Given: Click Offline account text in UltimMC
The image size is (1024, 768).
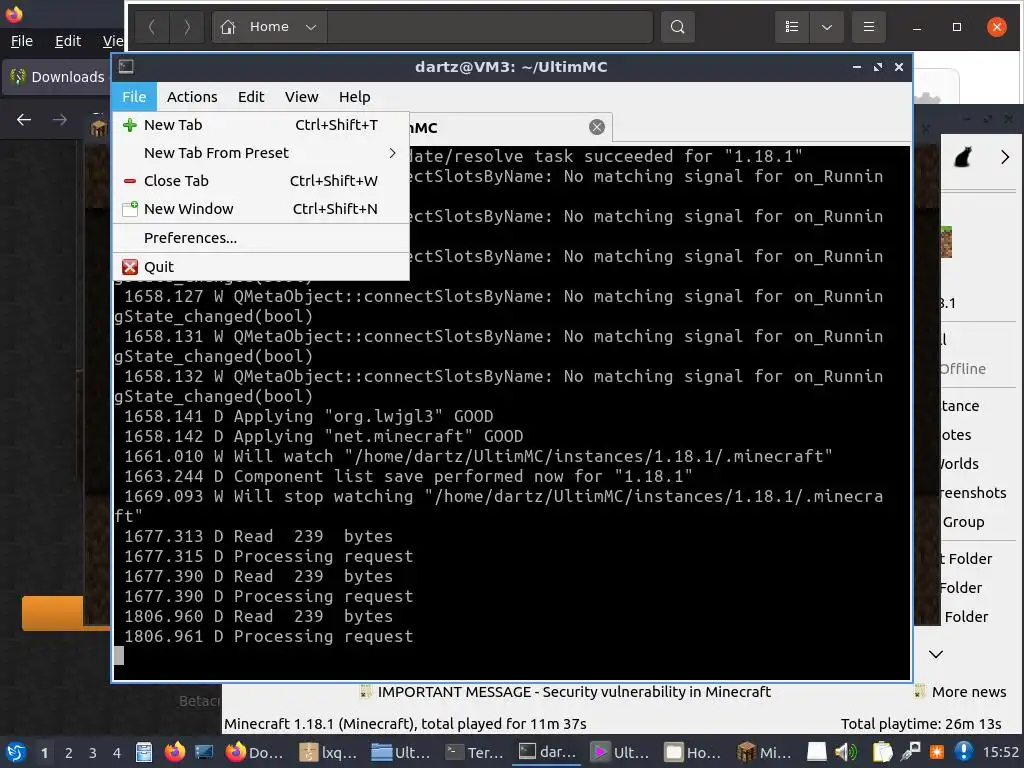Looking at the screenshot, I should click(x=963, y=369).
